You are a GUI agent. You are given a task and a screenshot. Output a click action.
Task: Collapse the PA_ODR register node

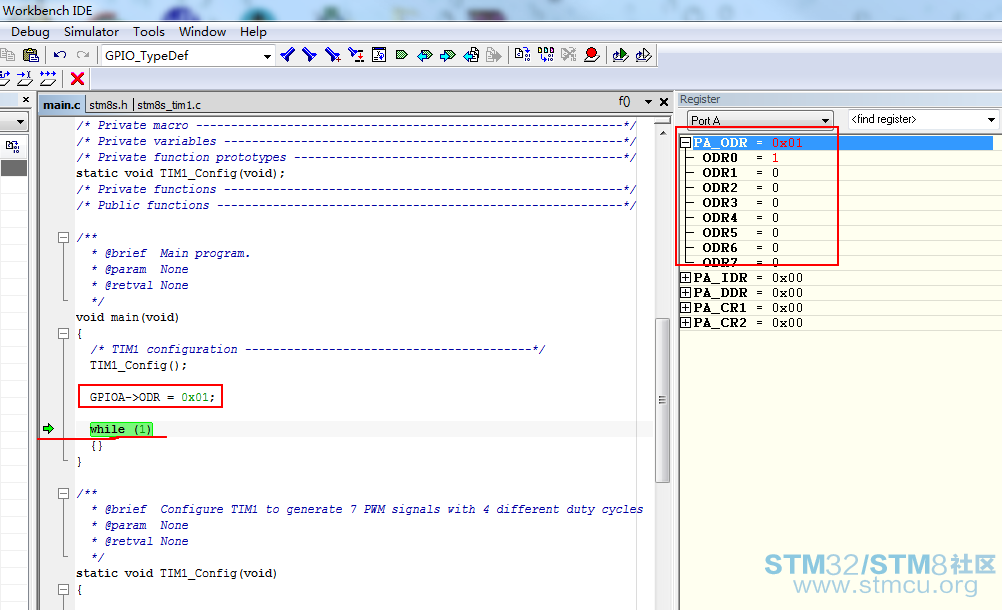click(685, 142)
